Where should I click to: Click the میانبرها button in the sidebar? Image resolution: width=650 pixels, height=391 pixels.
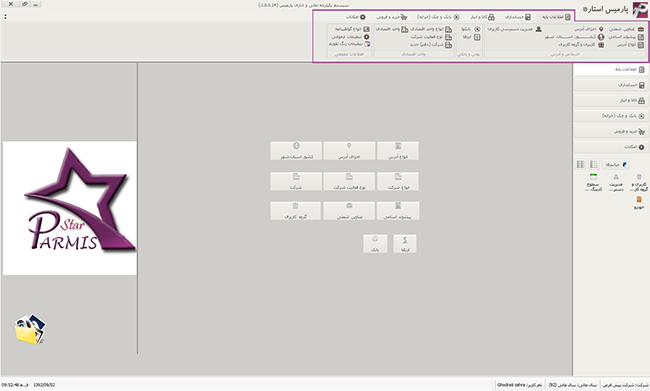616,165
